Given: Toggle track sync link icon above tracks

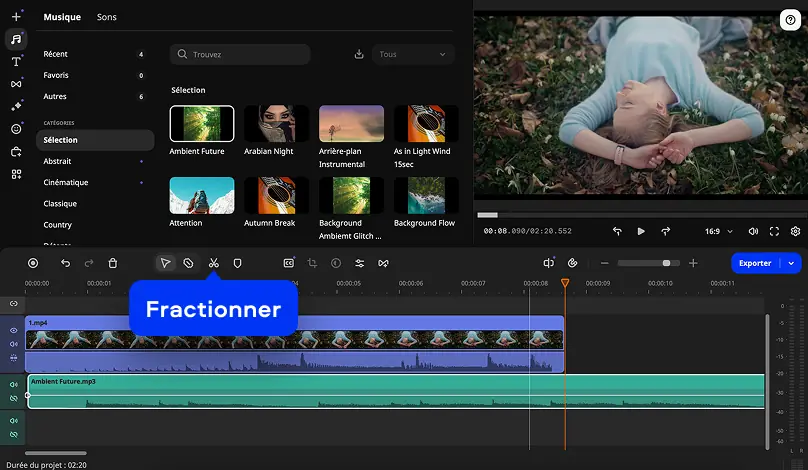Looking at the screenshot, I should click(x=13, y=304).
